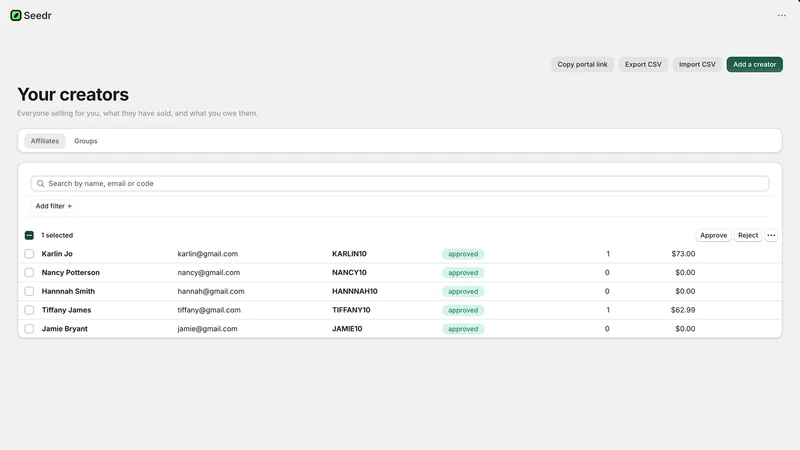The width and height of the screenshot is (800, 450).
Task: Click the name Nancy Potterson
Action: (71, 272)
